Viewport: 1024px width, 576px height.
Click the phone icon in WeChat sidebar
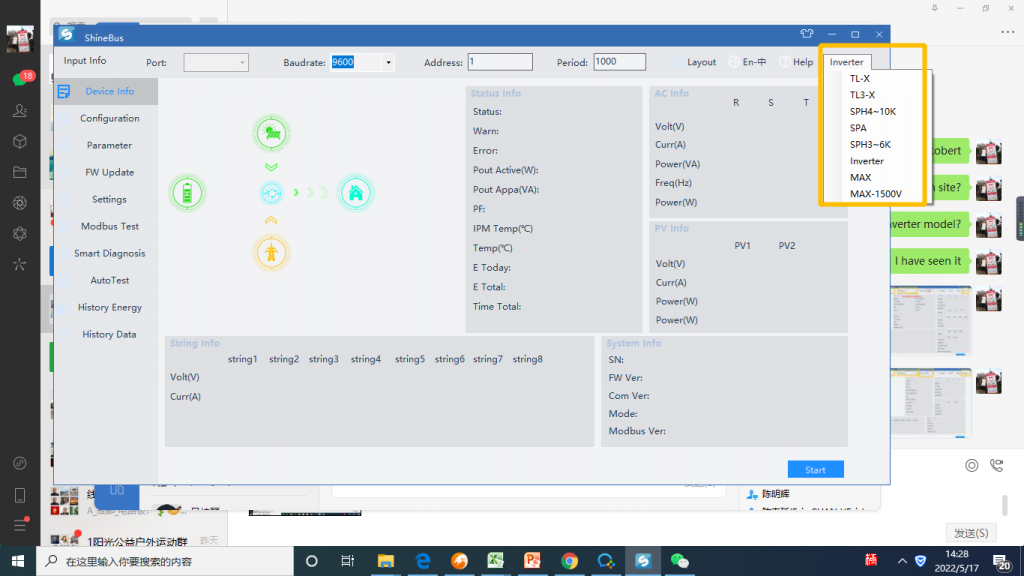tap(20, 496)
